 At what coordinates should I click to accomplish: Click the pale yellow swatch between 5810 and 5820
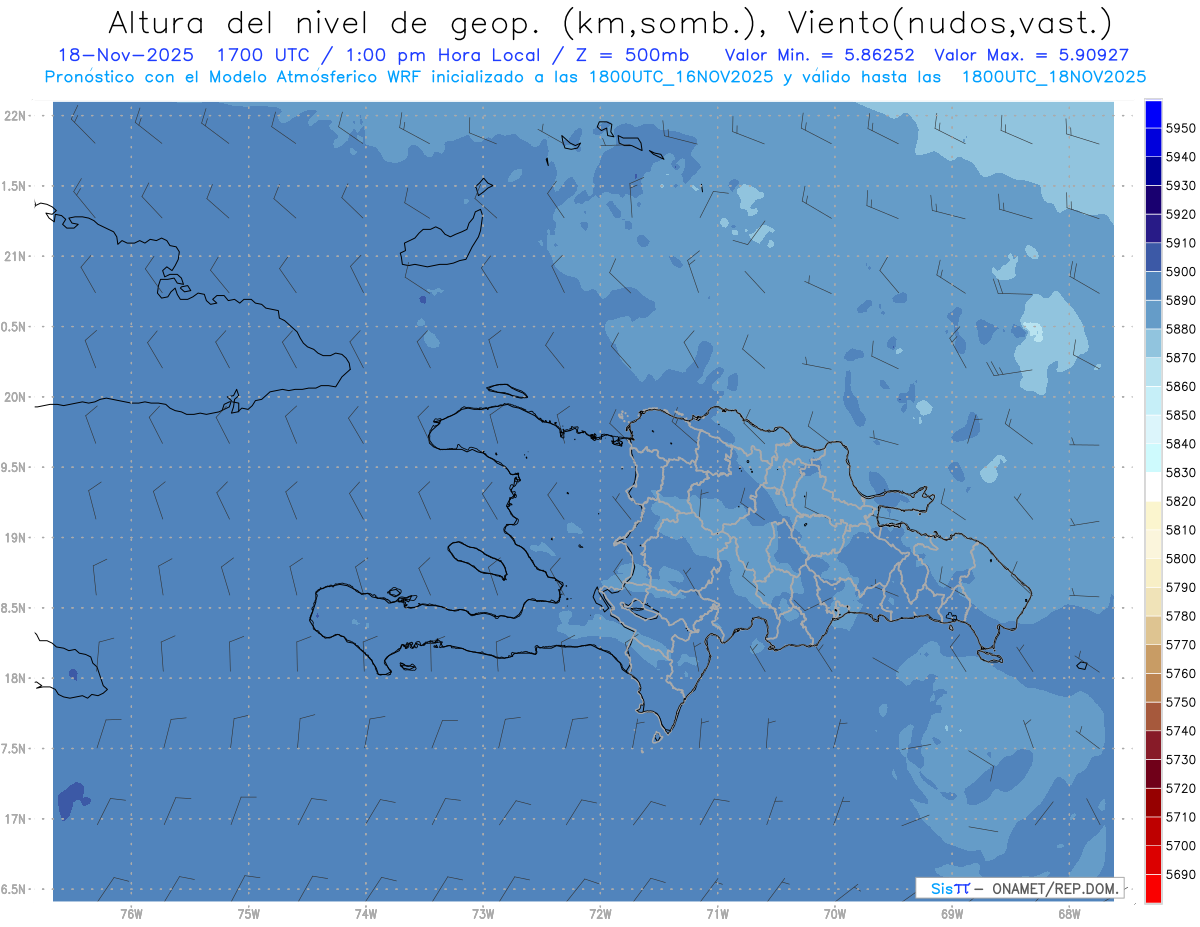tap(1153, 515)
